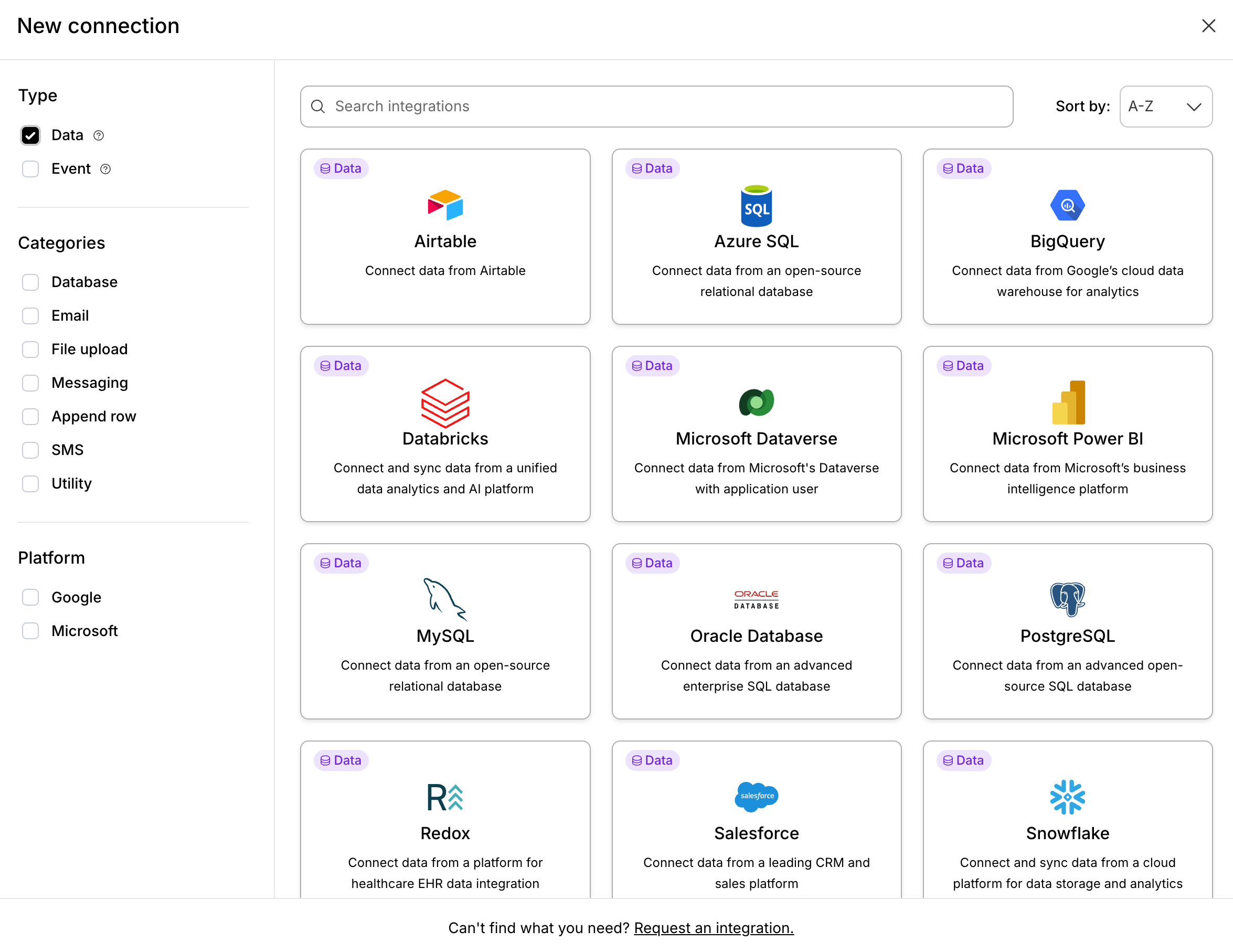Show help tooltip next to Event

tap(105, 169)
